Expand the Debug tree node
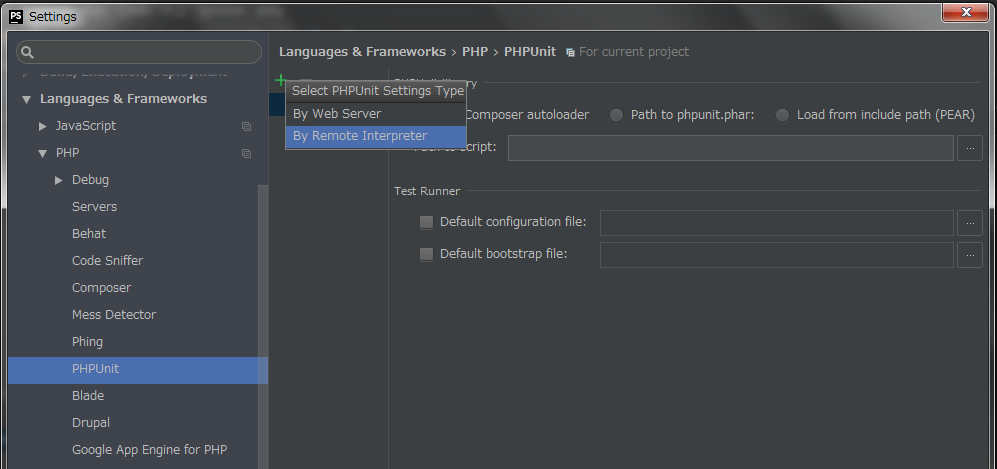The height and width of the screenshot is (469, 997). click(58, 180)
